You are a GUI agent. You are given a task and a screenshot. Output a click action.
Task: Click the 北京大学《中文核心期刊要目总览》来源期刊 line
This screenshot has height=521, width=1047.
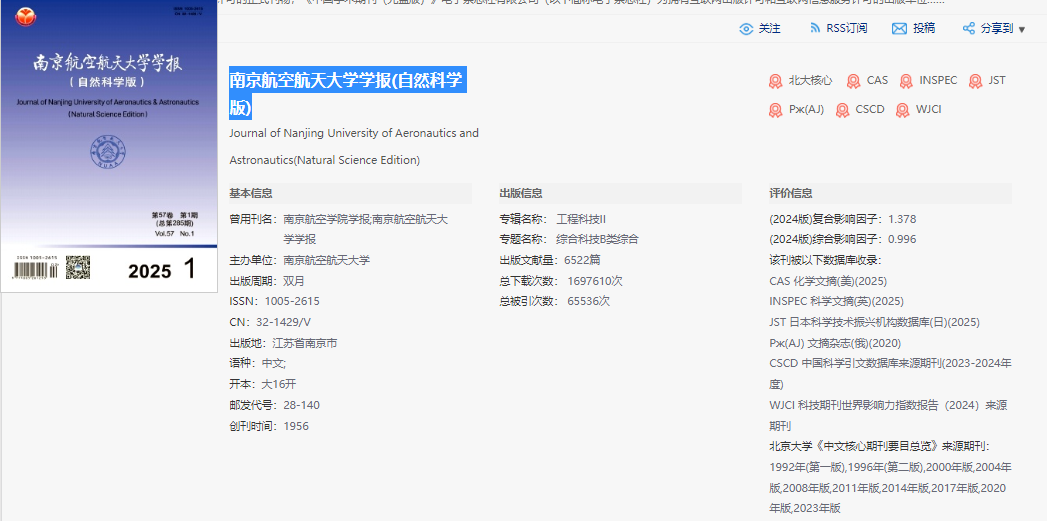click(x=879, y=446)
